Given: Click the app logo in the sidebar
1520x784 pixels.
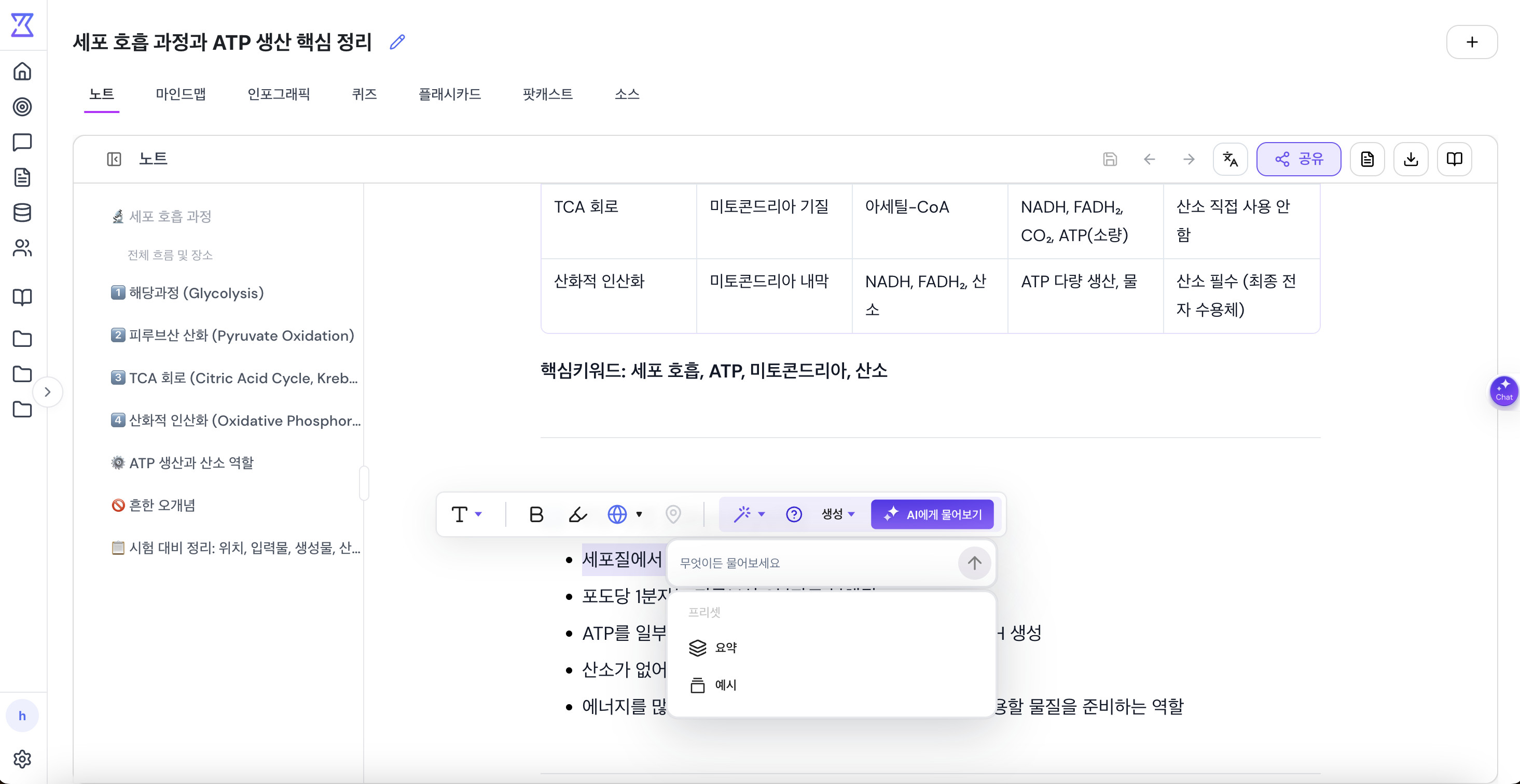Looking at the screenshot, I should pyautogui.click(x=22, y=25).
